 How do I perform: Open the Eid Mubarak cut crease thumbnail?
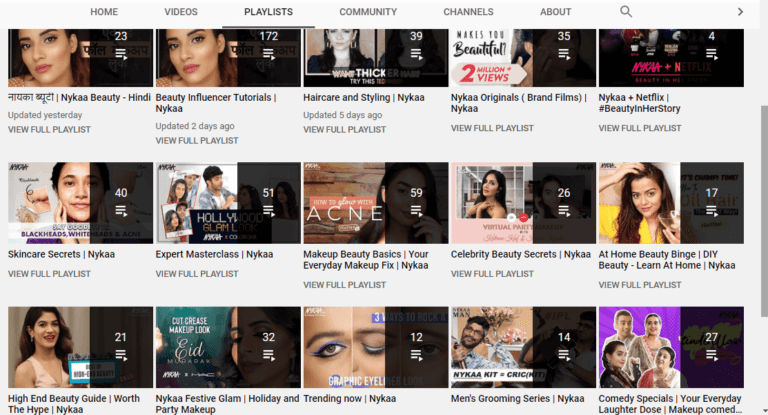click(228, 347)
